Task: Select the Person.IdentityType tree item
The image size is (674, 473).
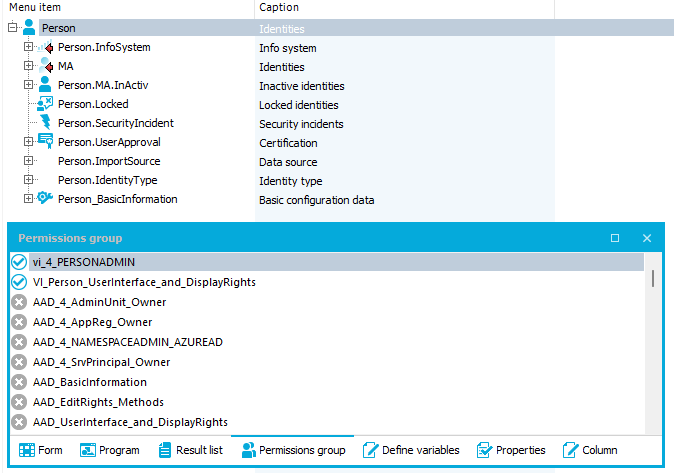Action: (x=107, y=180)
